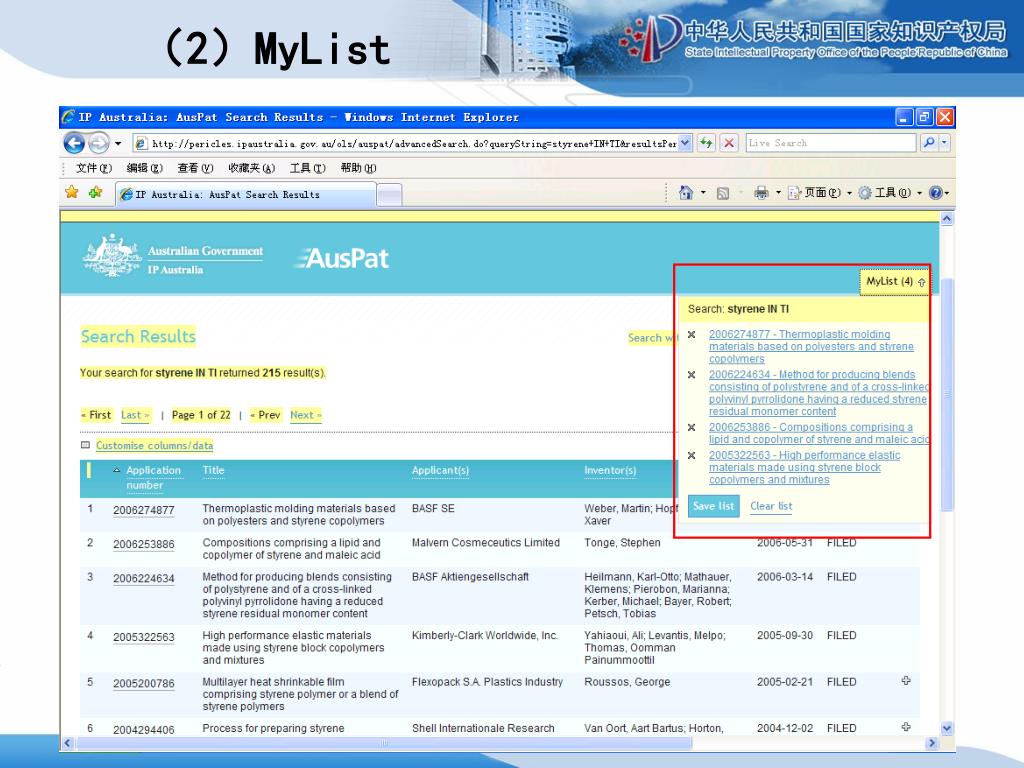Click the Save list button

click(x=714, y=506)
